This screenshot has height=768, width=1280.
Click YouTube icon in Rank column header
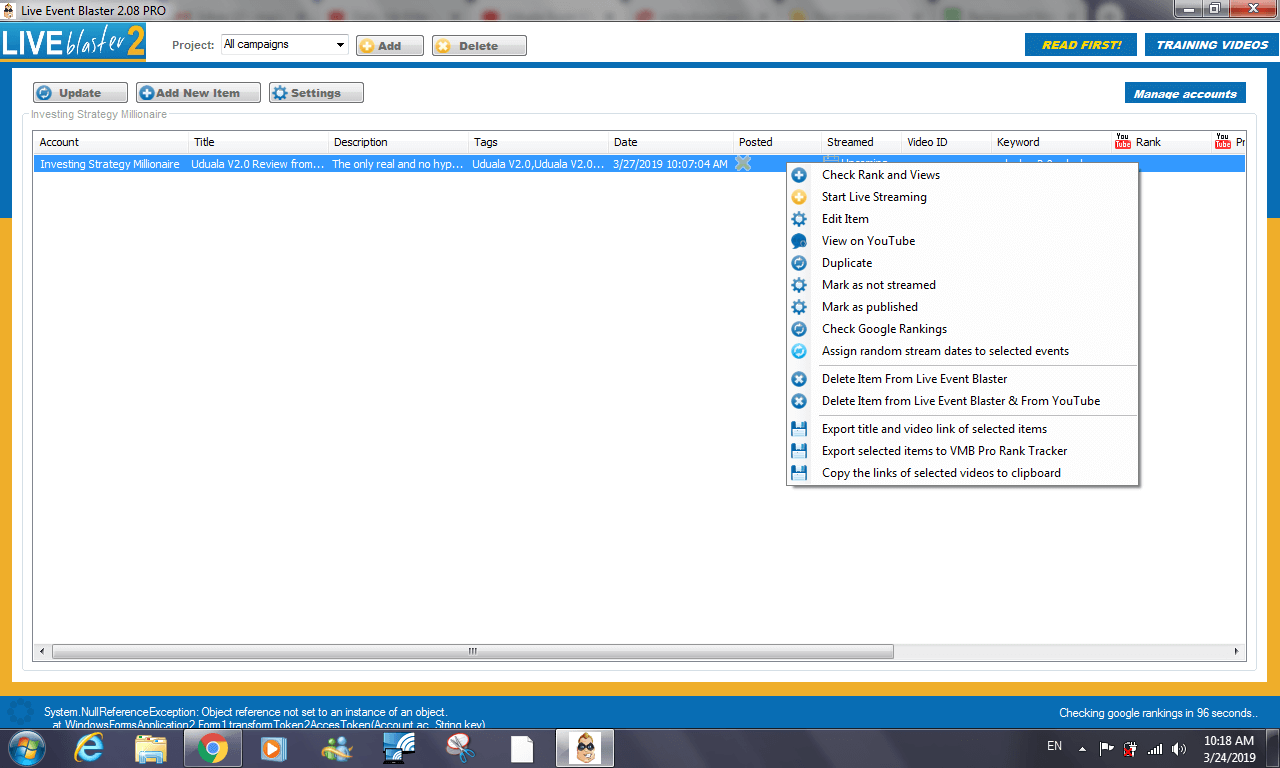tap(1123, 142)
